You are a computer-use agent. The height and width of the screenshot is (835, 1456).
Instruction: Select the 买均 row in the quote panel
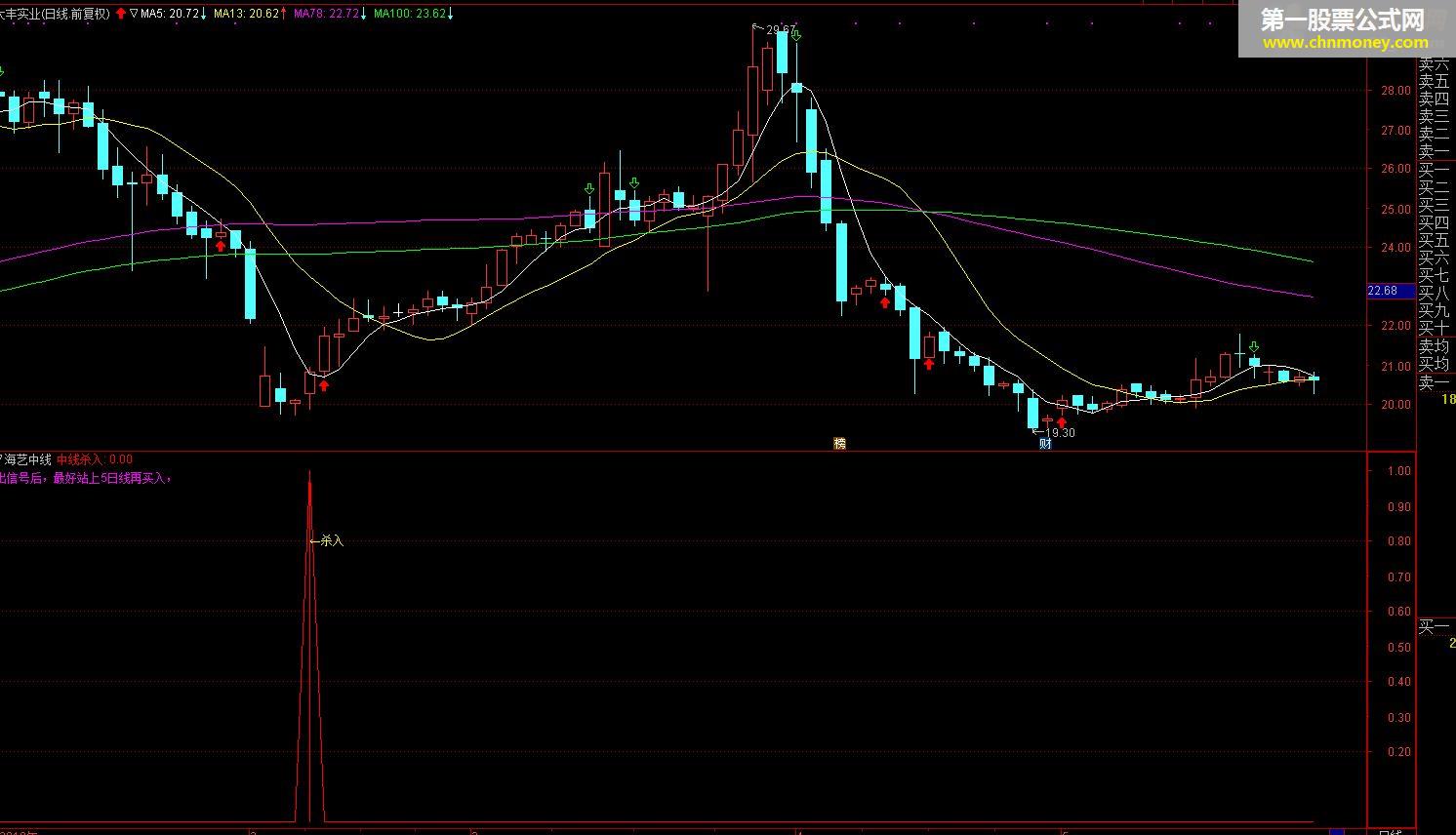click(1434, 365)
